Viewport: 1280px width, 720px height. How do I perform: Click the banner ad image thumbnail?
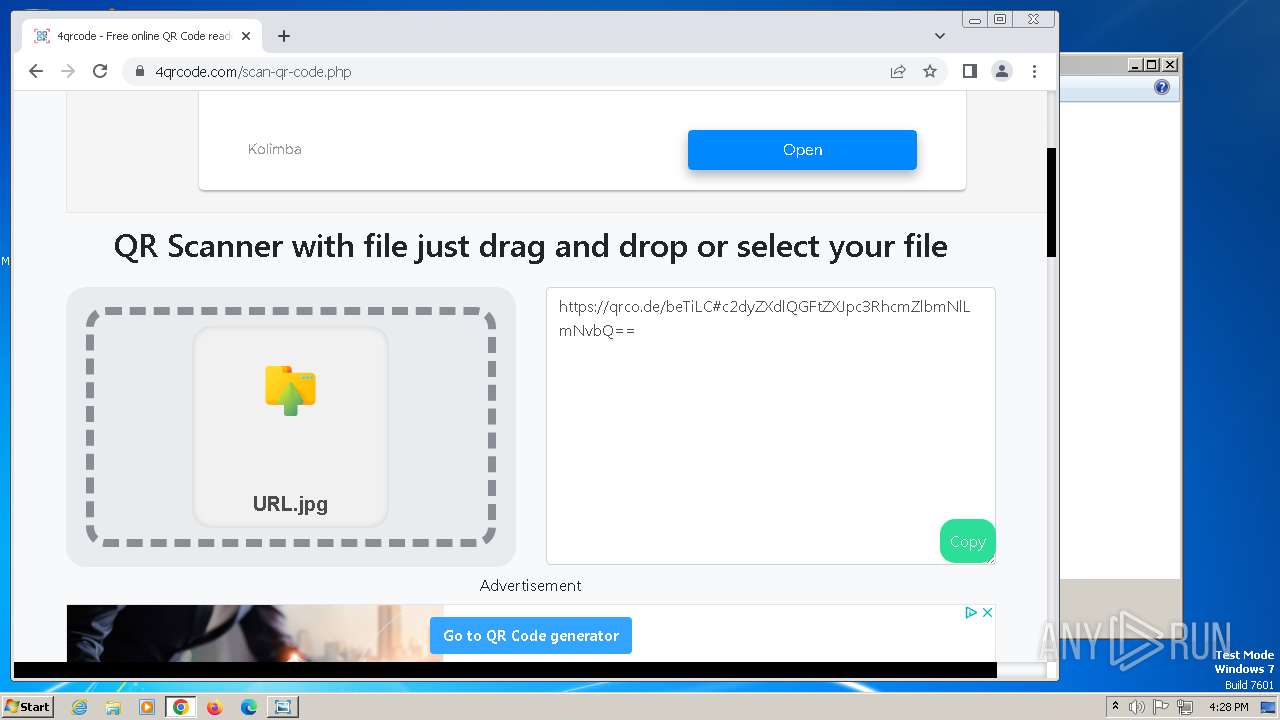255,633
